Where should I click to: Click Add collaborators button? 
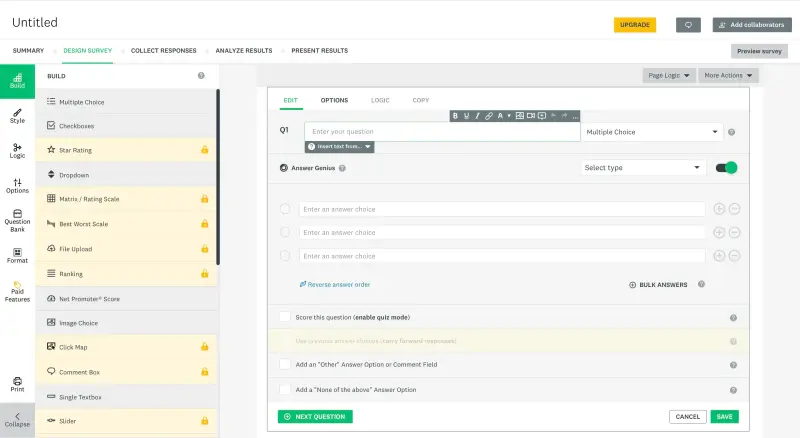click(x=752, y=25)
